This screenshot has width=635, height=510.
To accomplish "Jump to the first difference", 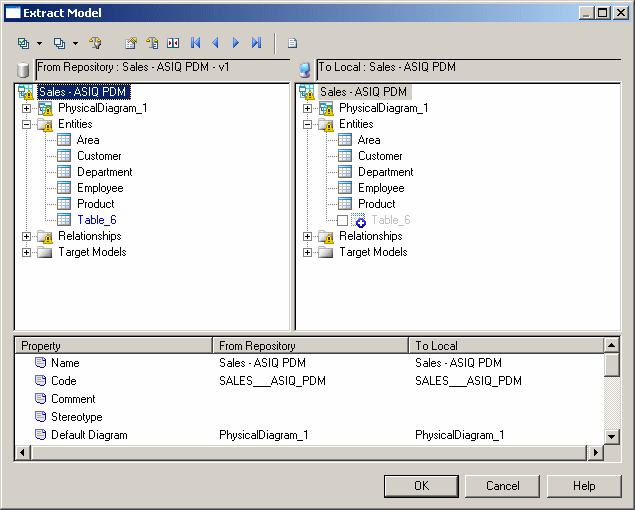I will 196,43.
